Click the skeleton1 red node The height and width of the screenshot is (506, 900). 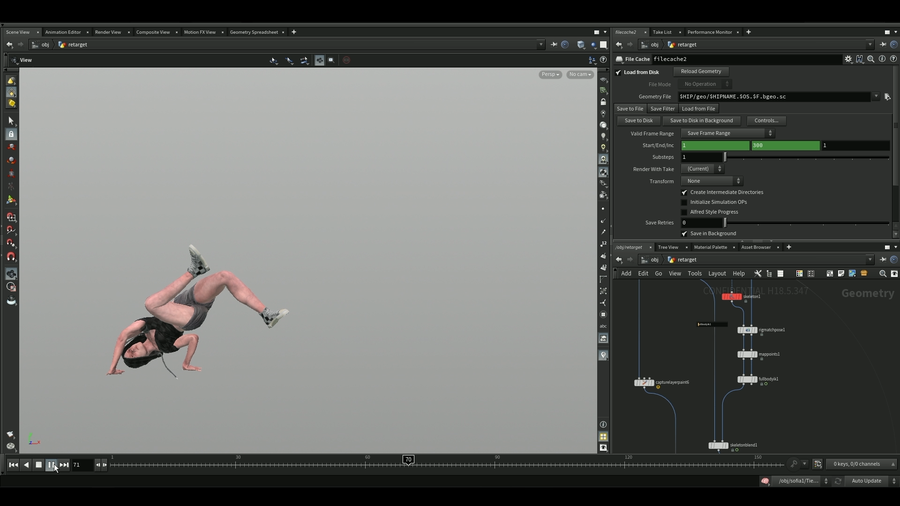731,297
